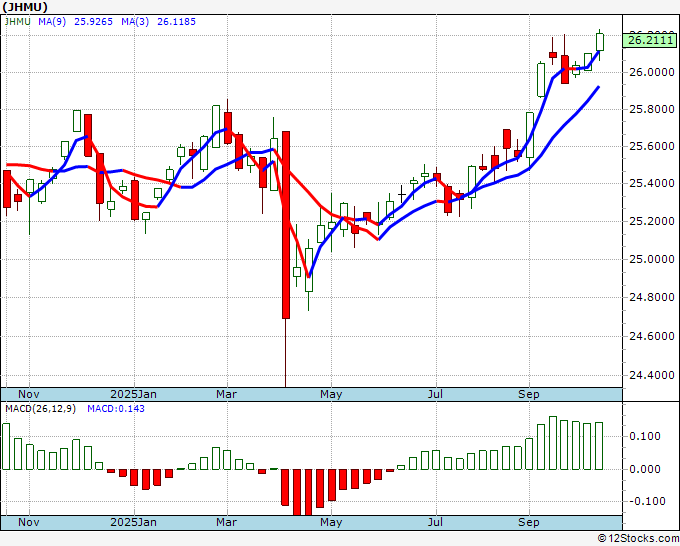Click 2025Jan on the MACD date axis
Image resolution: width=680 pixels, height=546 pixels.
coord(134,522)
